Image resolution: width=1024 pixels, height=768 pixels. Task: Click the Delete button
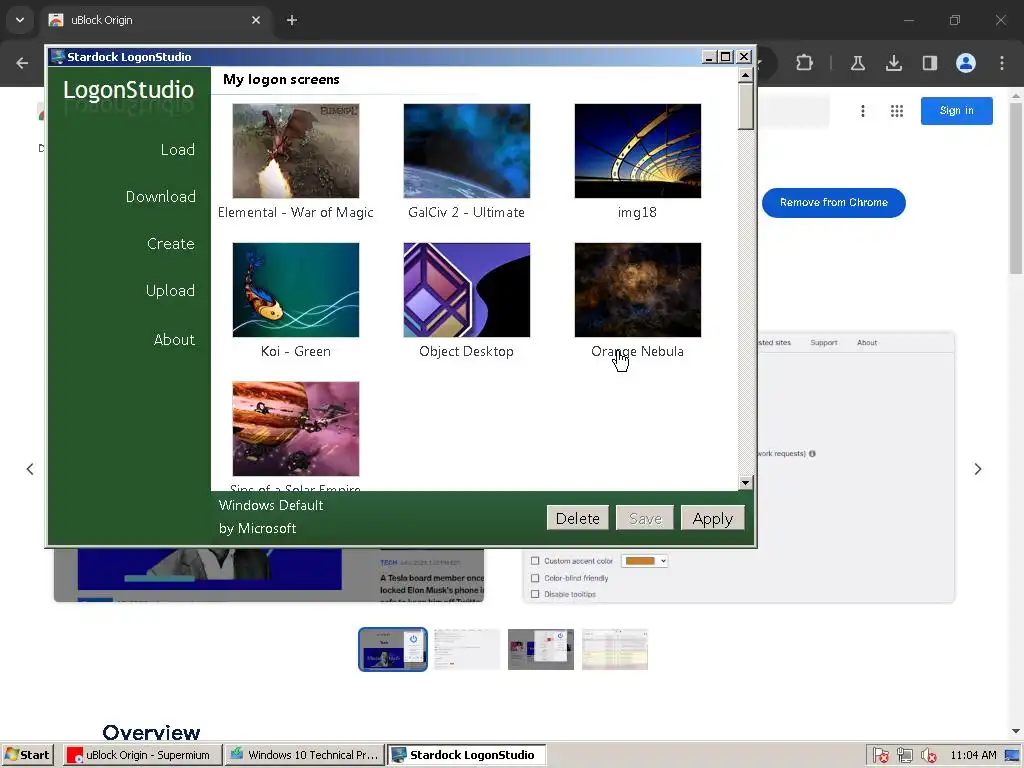(x=577, y=518)
